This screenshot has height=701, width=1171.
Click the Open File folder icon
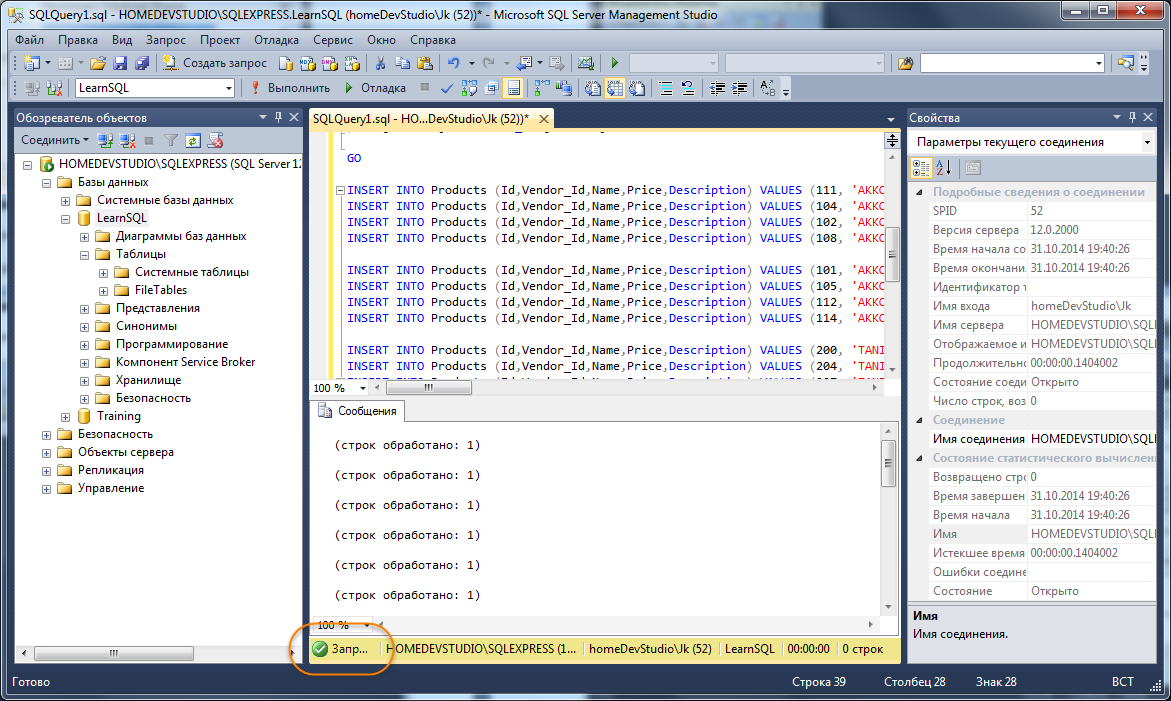click(x=98, y=63)
